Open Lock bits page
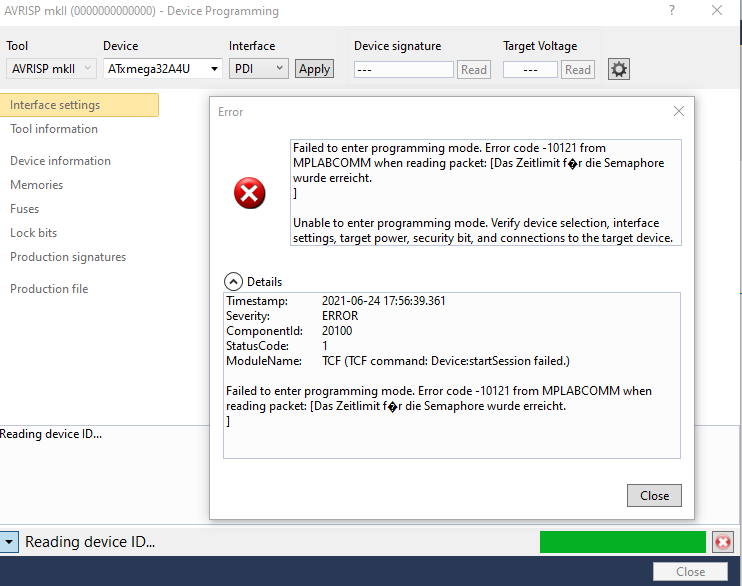This screenshot has width=742, height=586. click(x=34, y=233)
